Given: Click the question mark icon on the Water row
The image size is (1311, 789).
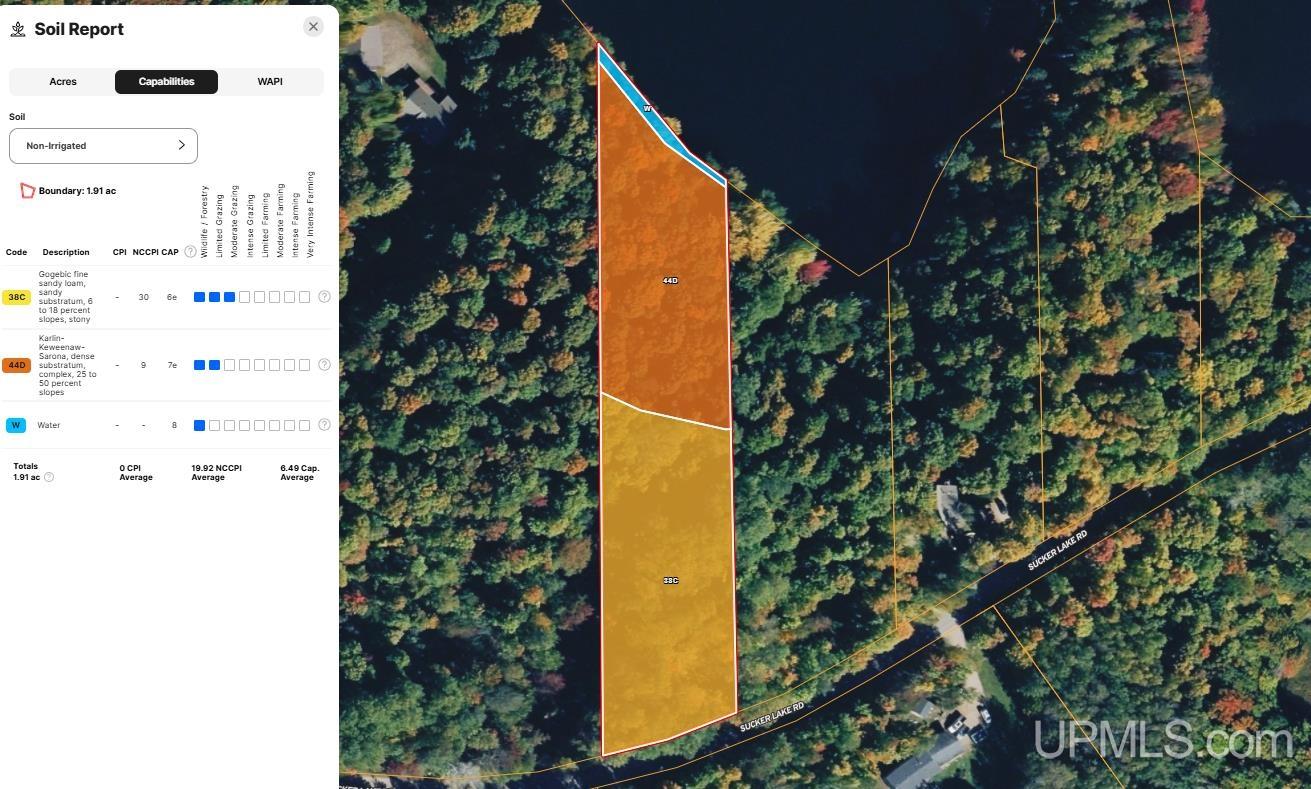Looking at the screenshot, I should coord(324,424).
